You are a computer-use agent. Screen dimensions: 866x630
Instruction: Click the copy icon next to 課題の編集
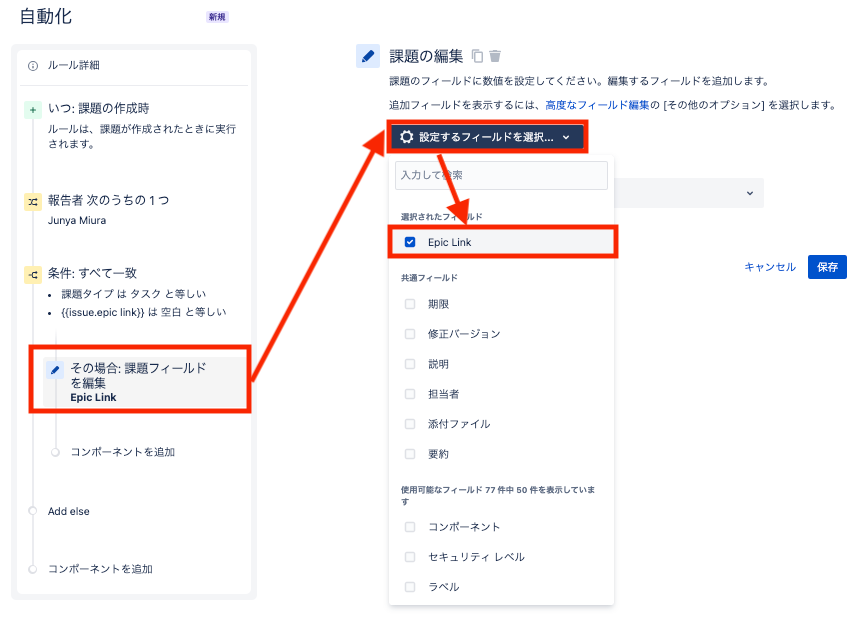pyautogui.click(x=479, y=56)
